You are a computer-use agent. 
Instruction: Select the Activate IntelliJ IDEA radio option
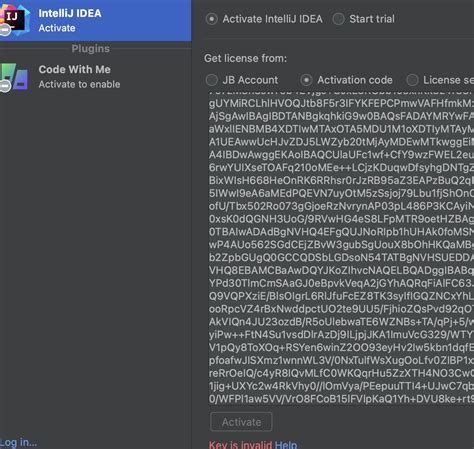pyautogui.click(x=211, y=19)
